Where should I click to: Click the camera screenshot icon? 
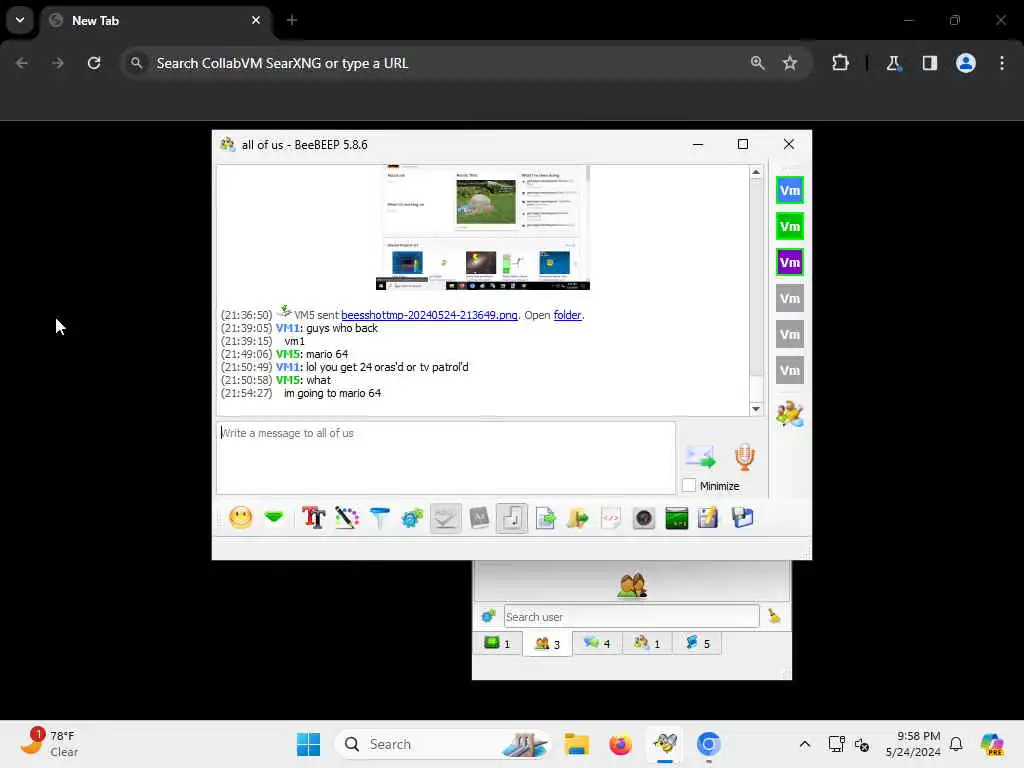click(643, 518)
